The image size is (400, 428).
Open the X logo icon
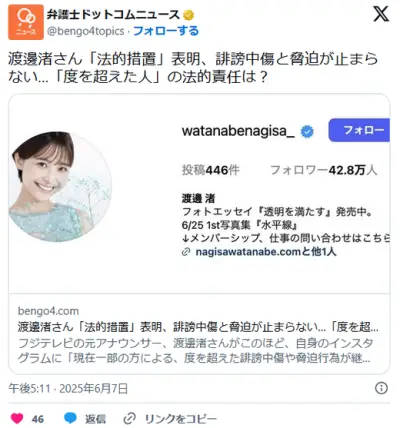click(381, 14)
